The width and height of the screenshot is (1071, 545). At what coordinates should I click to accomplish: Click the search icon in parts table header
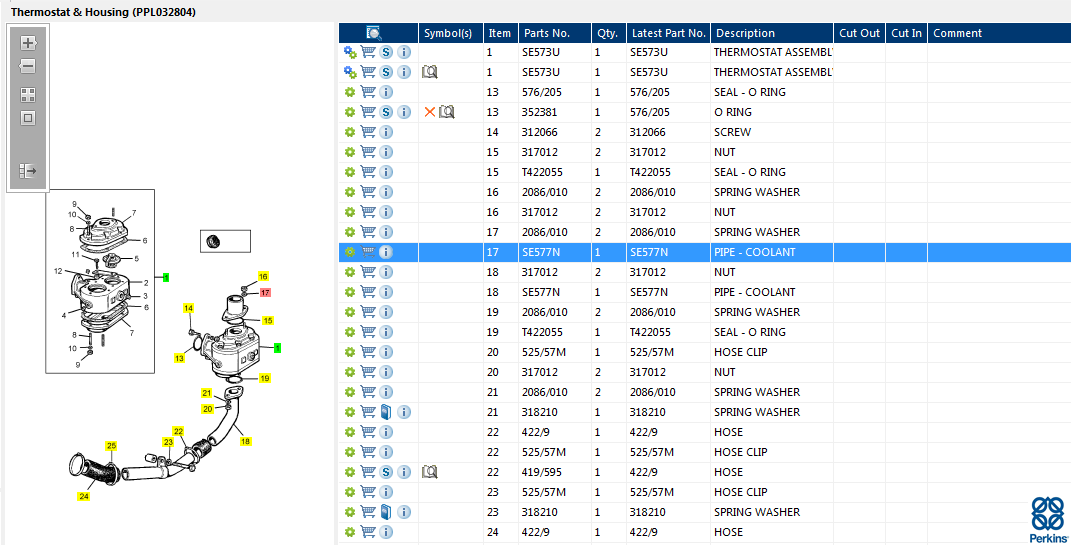(374, 33)
